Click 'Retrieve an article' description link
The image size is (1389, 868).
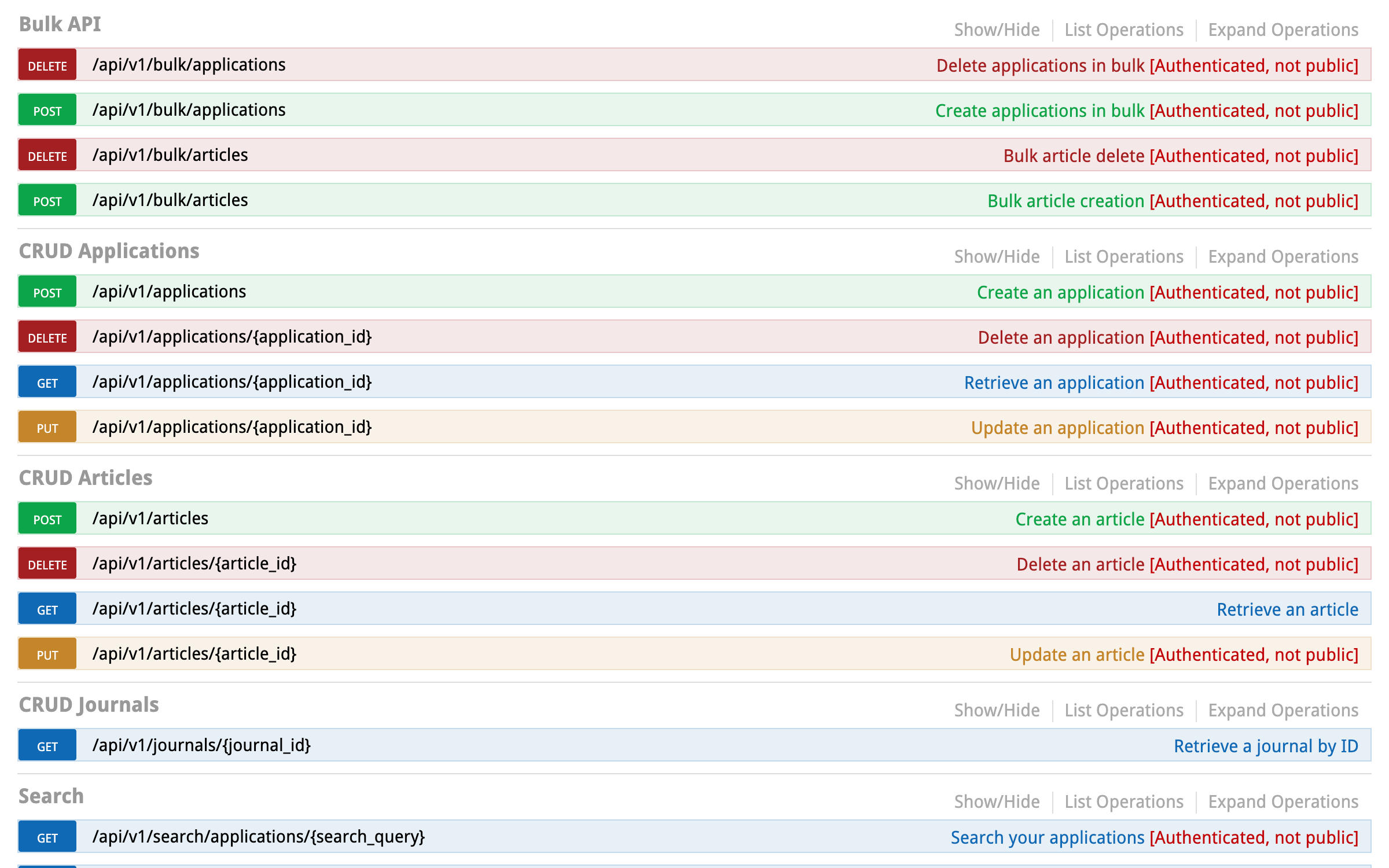pos(1287,609)
